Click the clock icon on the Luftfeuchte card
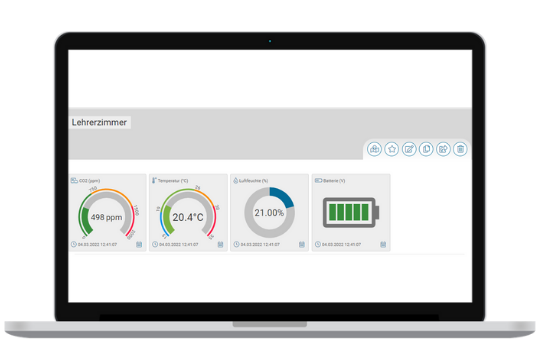The width and height of the screenshot is (540, 360). (236, 244)
